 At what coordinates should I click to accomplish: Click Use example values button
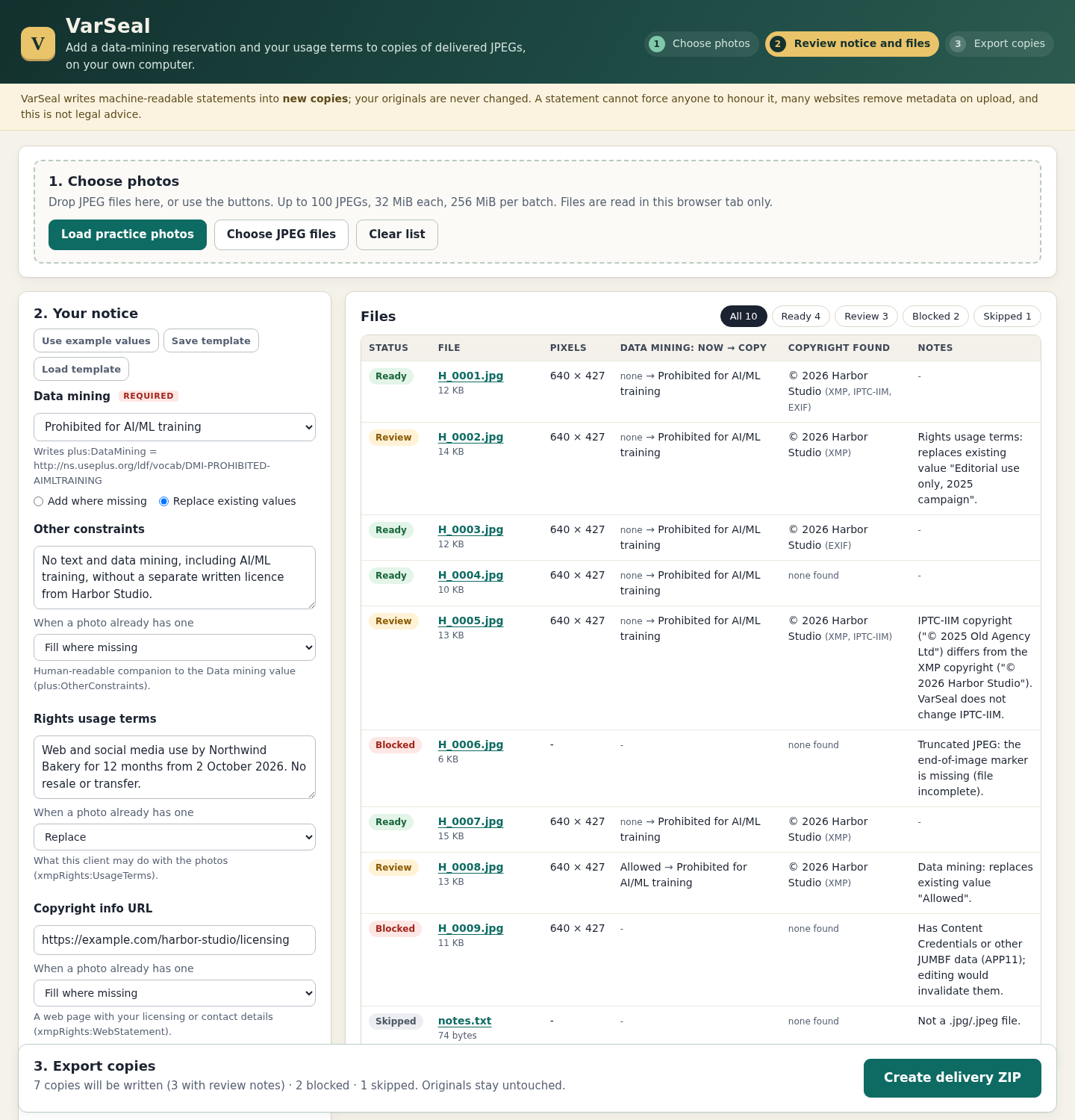click(96, 340)
